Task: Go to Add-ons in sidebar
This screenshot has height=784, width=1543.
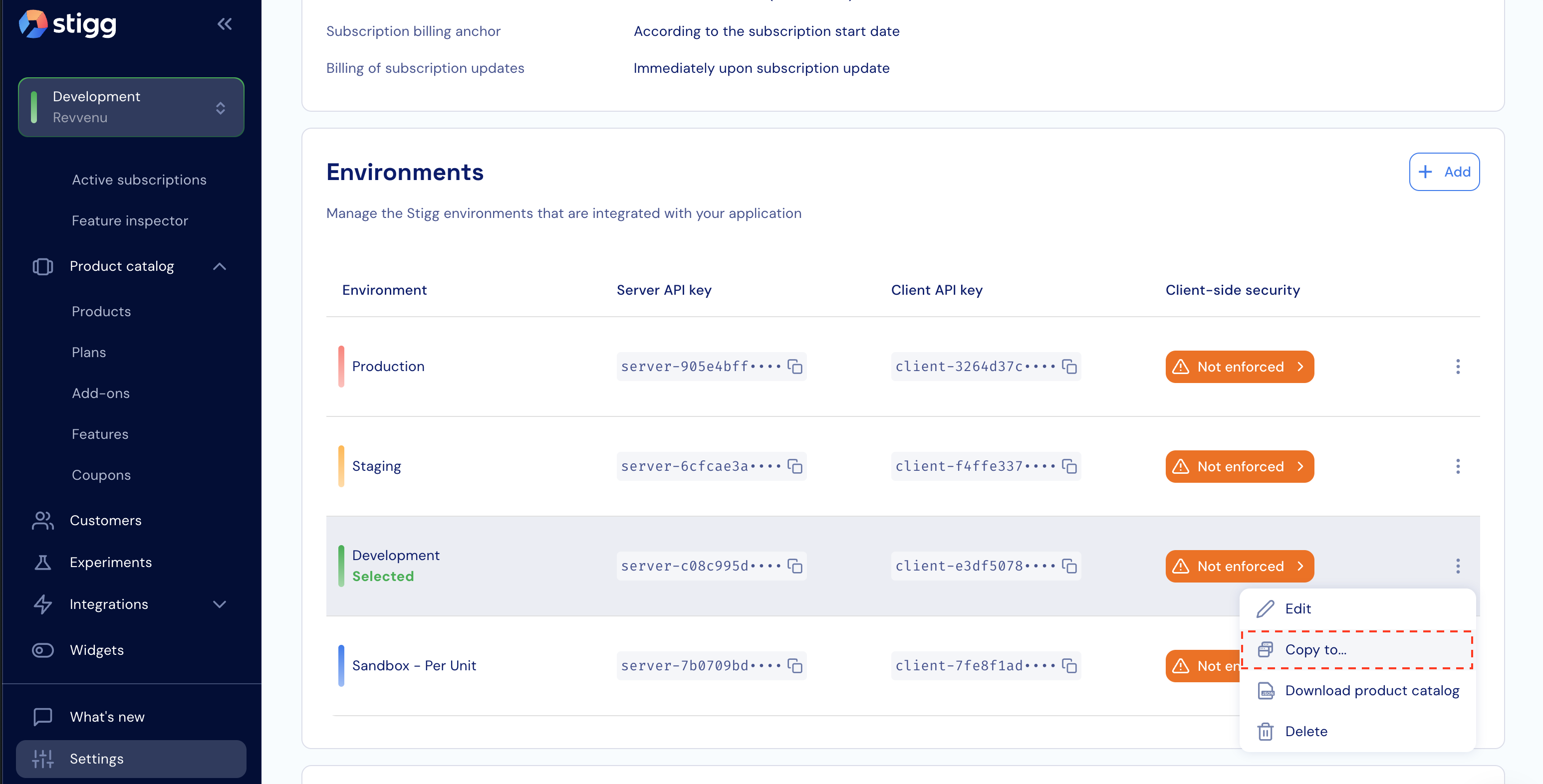Action: click(101, 393)
